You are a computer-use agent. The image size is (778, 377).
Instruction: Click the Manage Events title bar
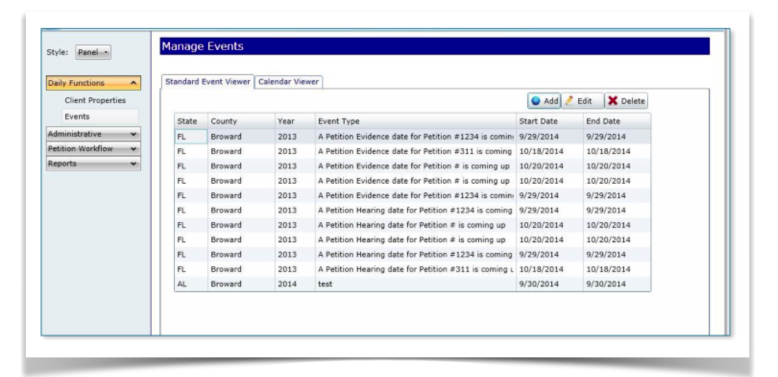(x=435, y=46)
